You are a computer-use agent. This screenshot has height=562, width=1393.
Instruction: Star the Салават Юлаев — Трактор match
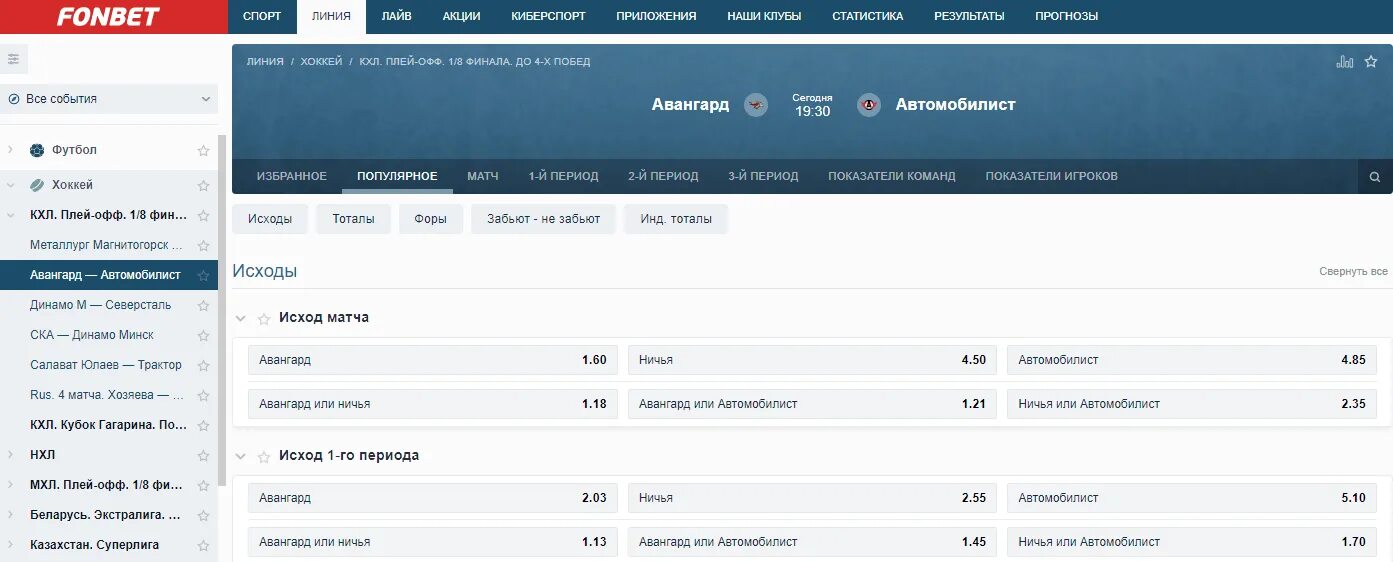tap(204, 365)
